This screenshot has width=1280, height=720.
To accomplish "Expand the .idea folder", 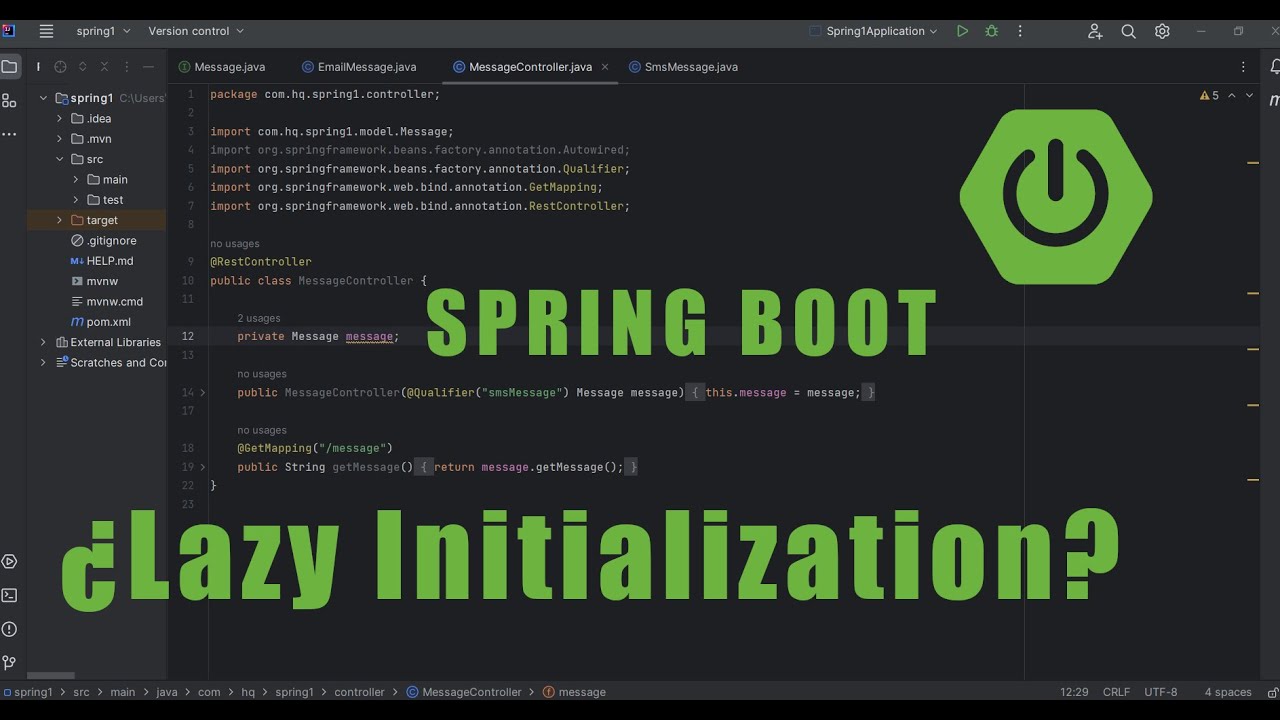I will click(x=59, y=118).
